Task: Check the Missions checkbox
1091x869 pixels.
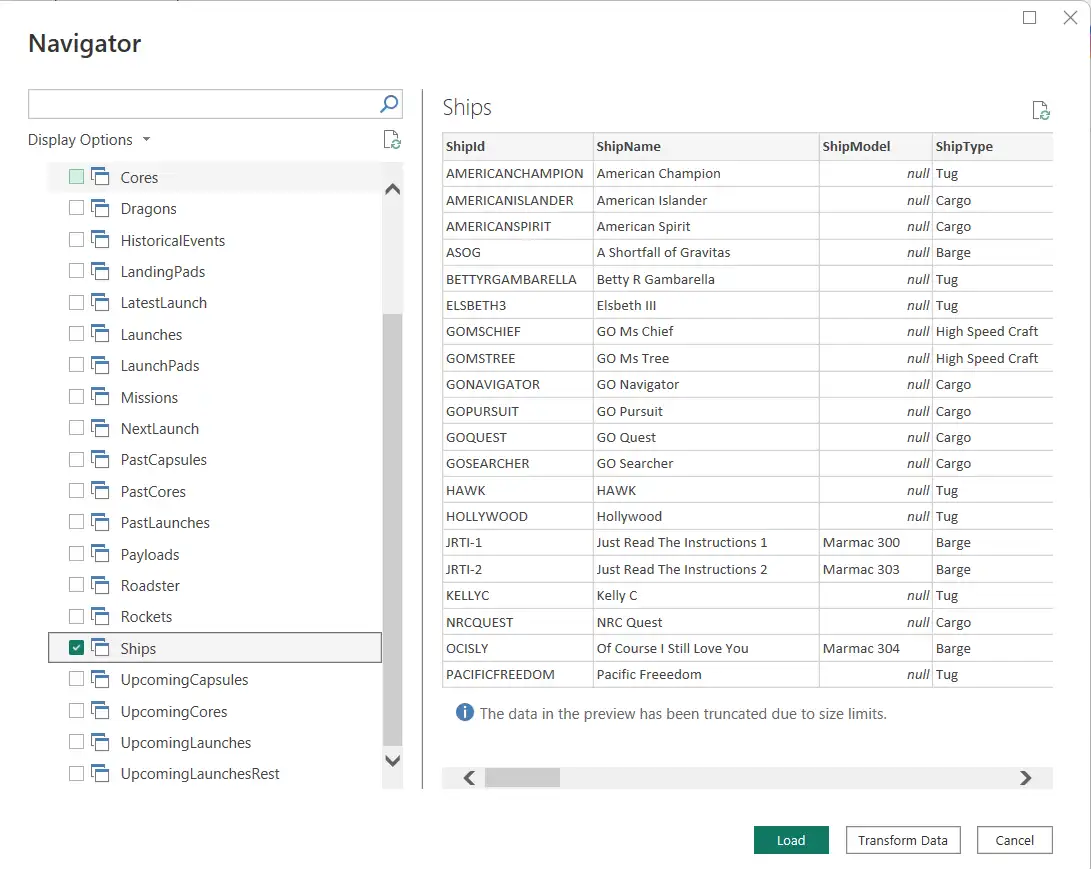Action: point(77,397)
